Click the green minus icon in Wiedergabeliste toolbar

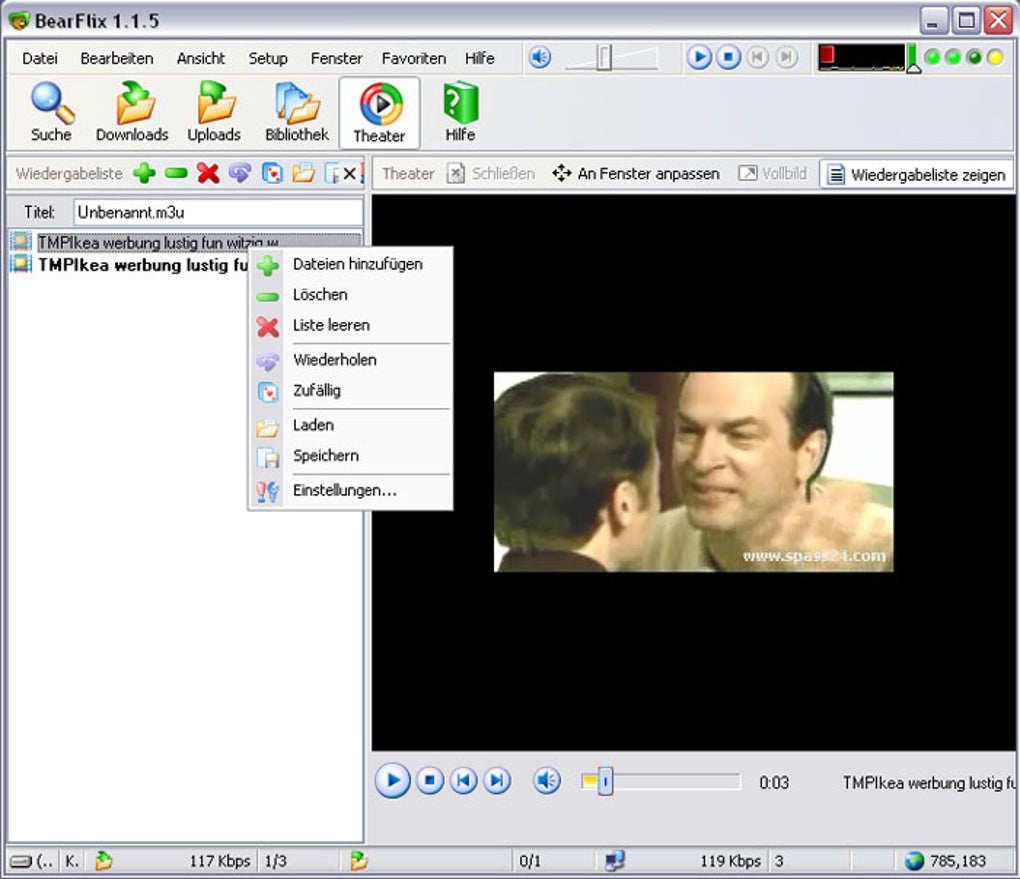pos(176,173)
